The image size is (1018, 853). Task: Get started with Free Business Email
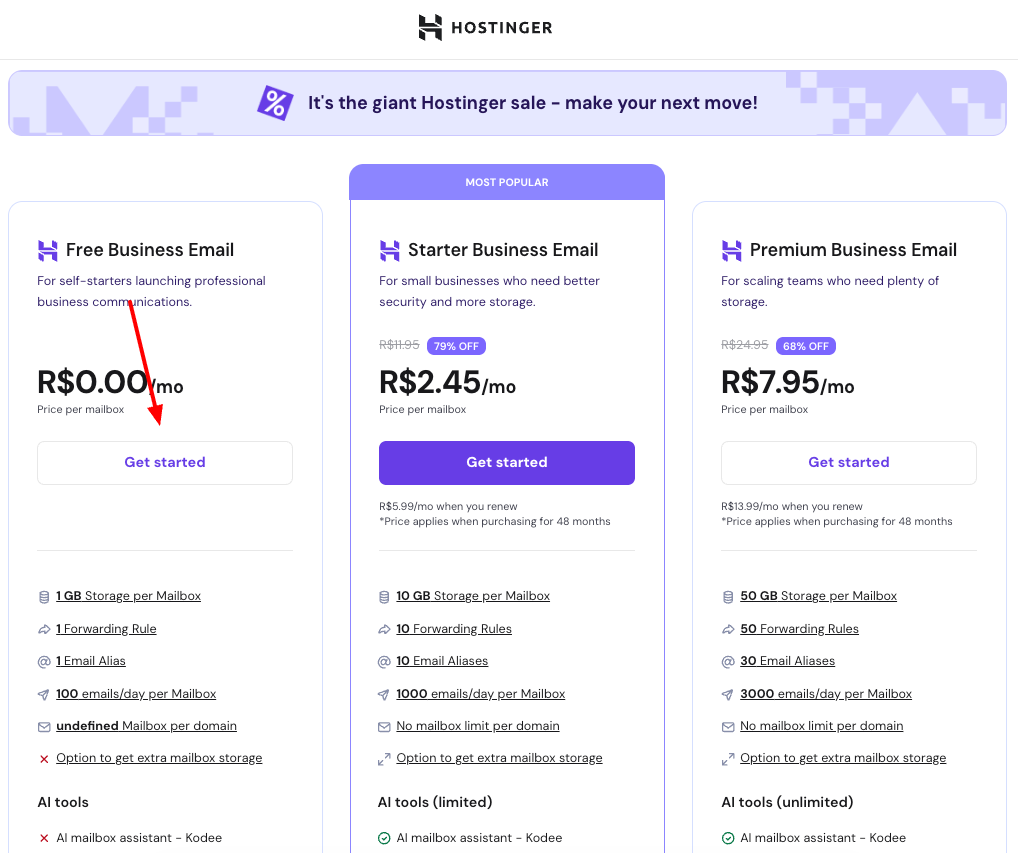tap(165, 463)
